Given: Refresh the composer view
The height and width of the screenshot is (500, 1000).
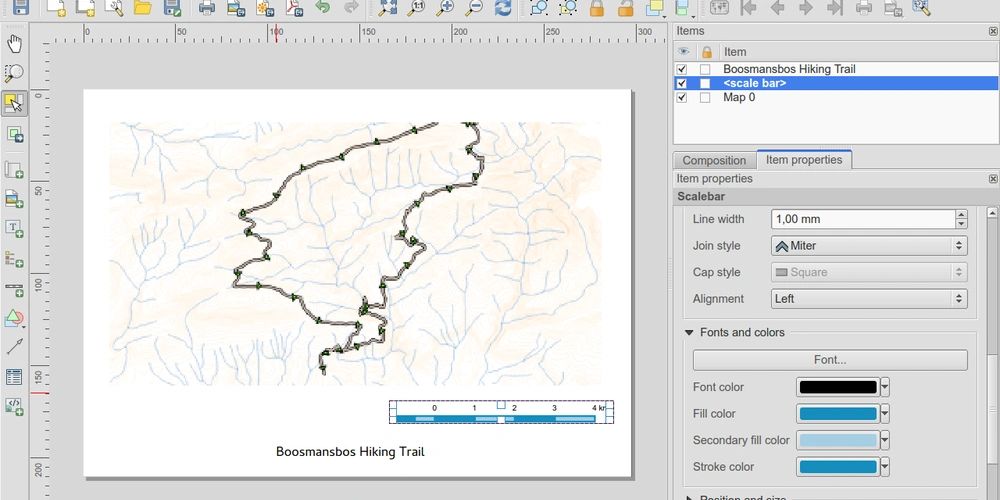Looking at the screenshot, I should coord(503,7).
